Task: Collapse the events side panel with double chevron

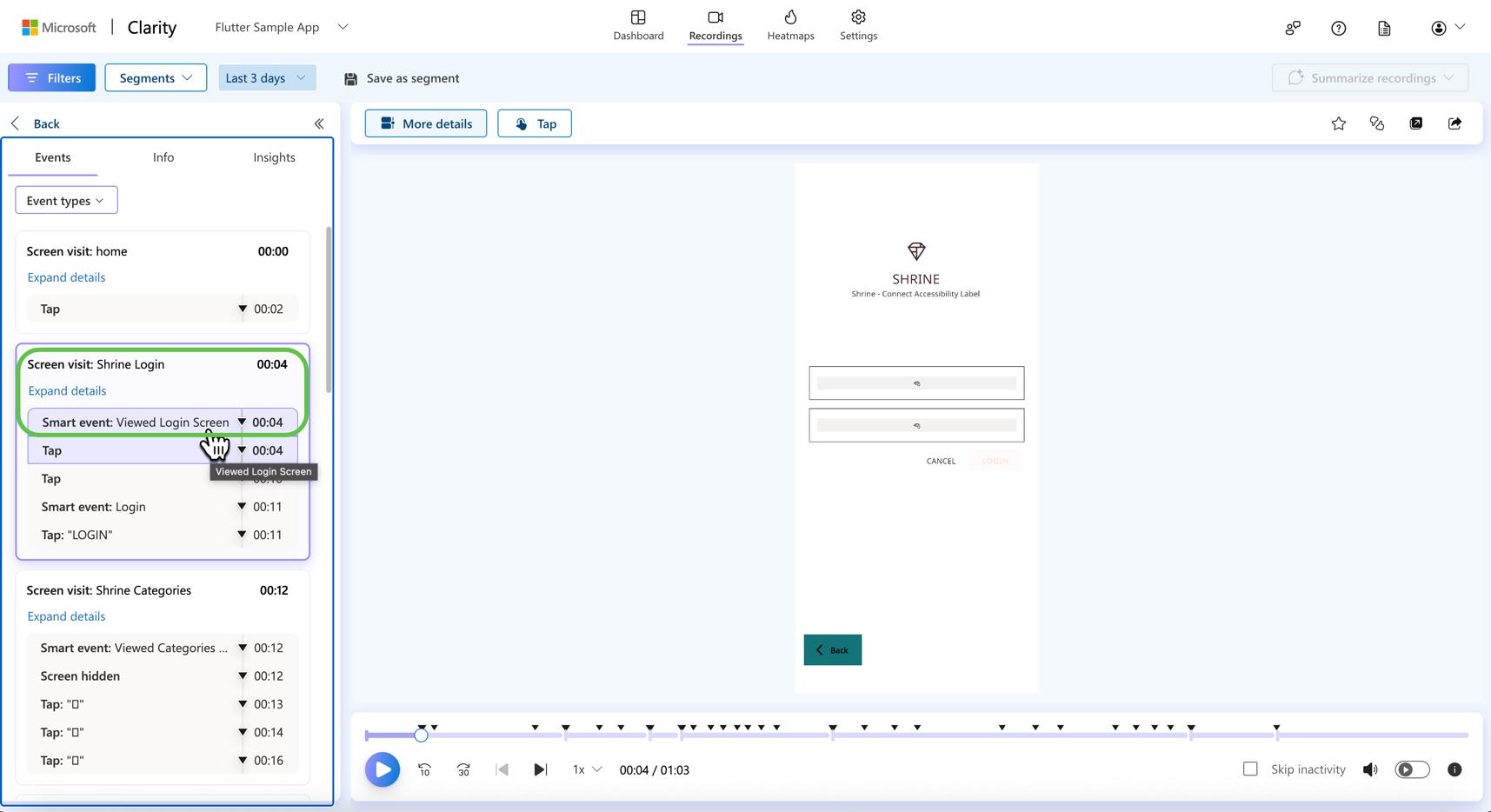Action: 319,123
